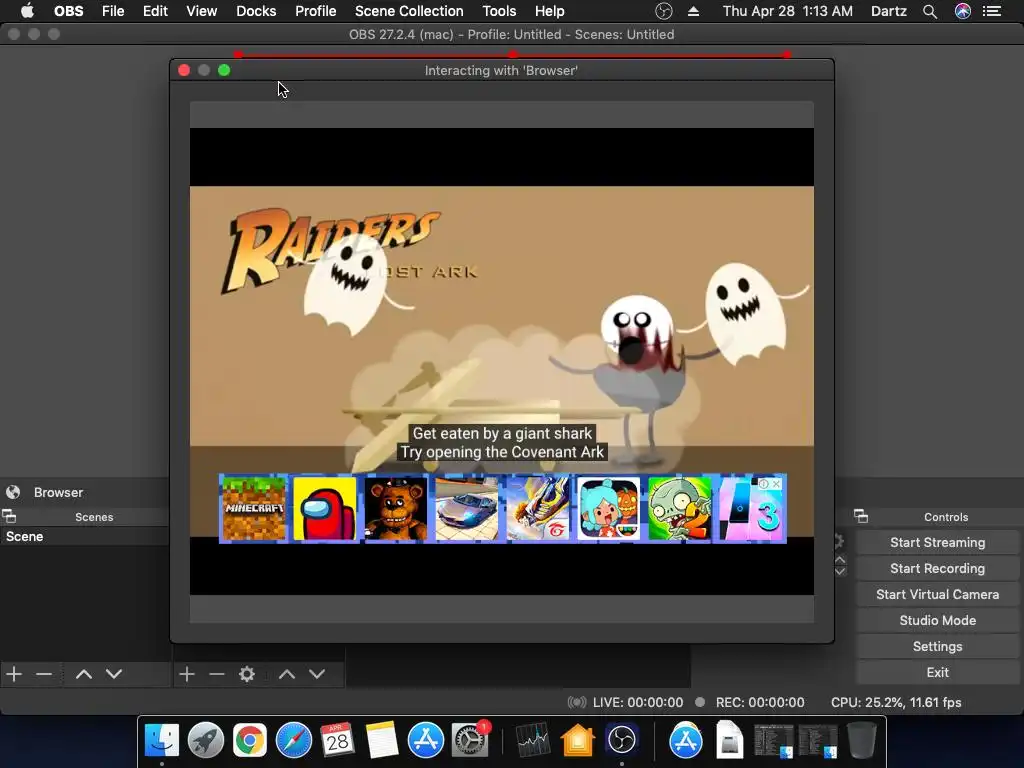Click the Browser source globe icon
Viewport: 1024px width, 768px height.
pos(13,492)
